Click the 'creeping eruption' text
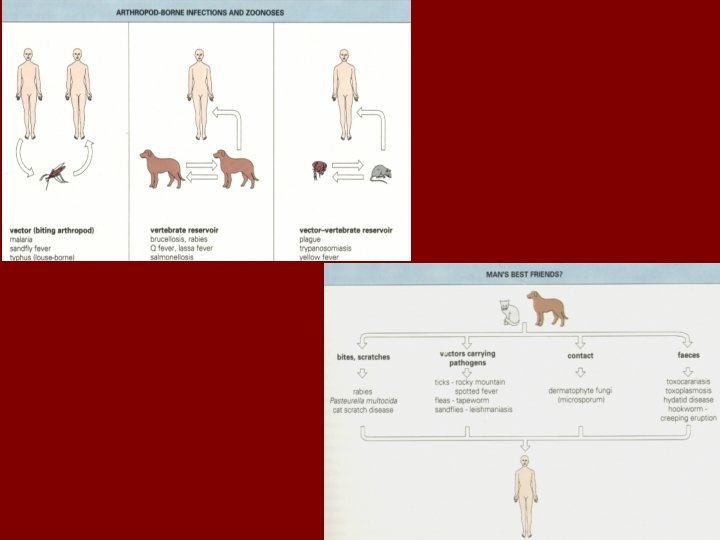This screenshot has height=540, width=720. coord(688,418)
